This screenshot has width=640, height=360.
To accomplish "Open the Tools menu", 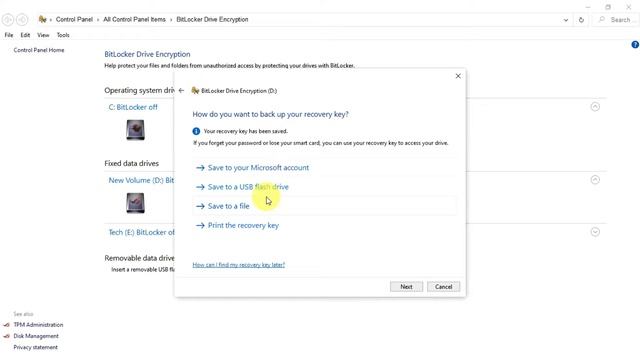I will [x=63, y=35].
